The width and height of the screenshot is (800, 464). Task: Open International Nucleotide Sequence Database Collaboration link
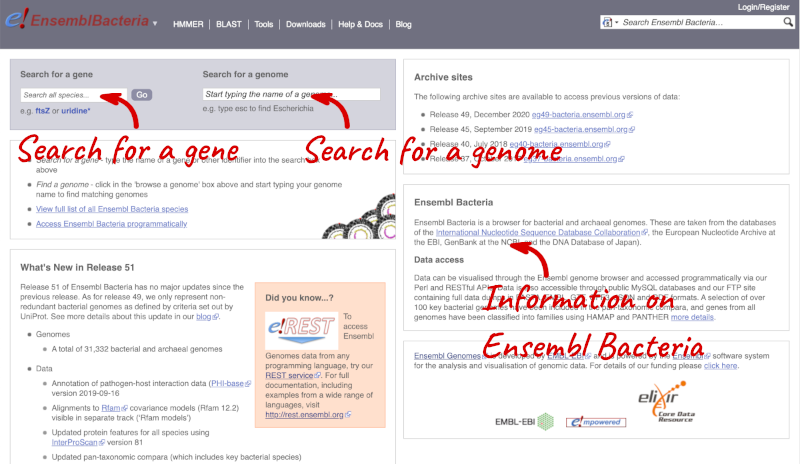[538, 232]
